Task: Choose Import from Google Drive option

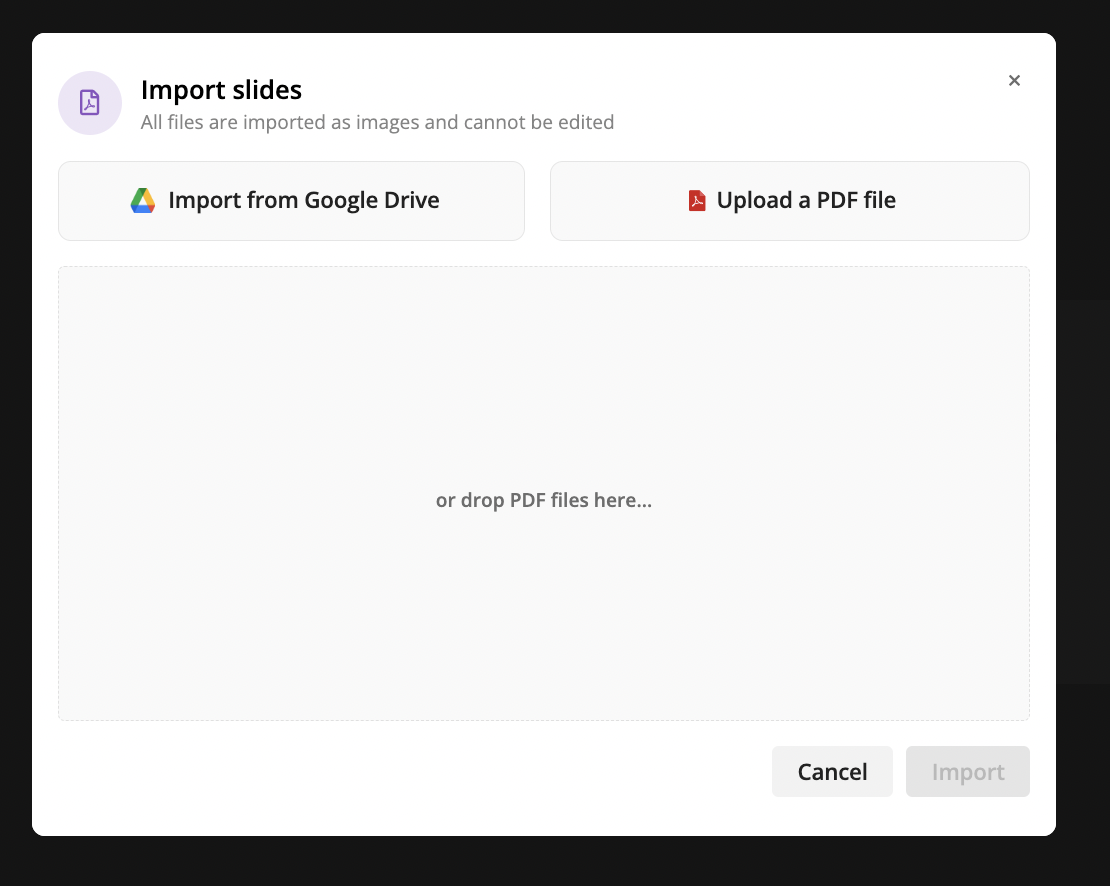Action: click(x=291, y=201)
